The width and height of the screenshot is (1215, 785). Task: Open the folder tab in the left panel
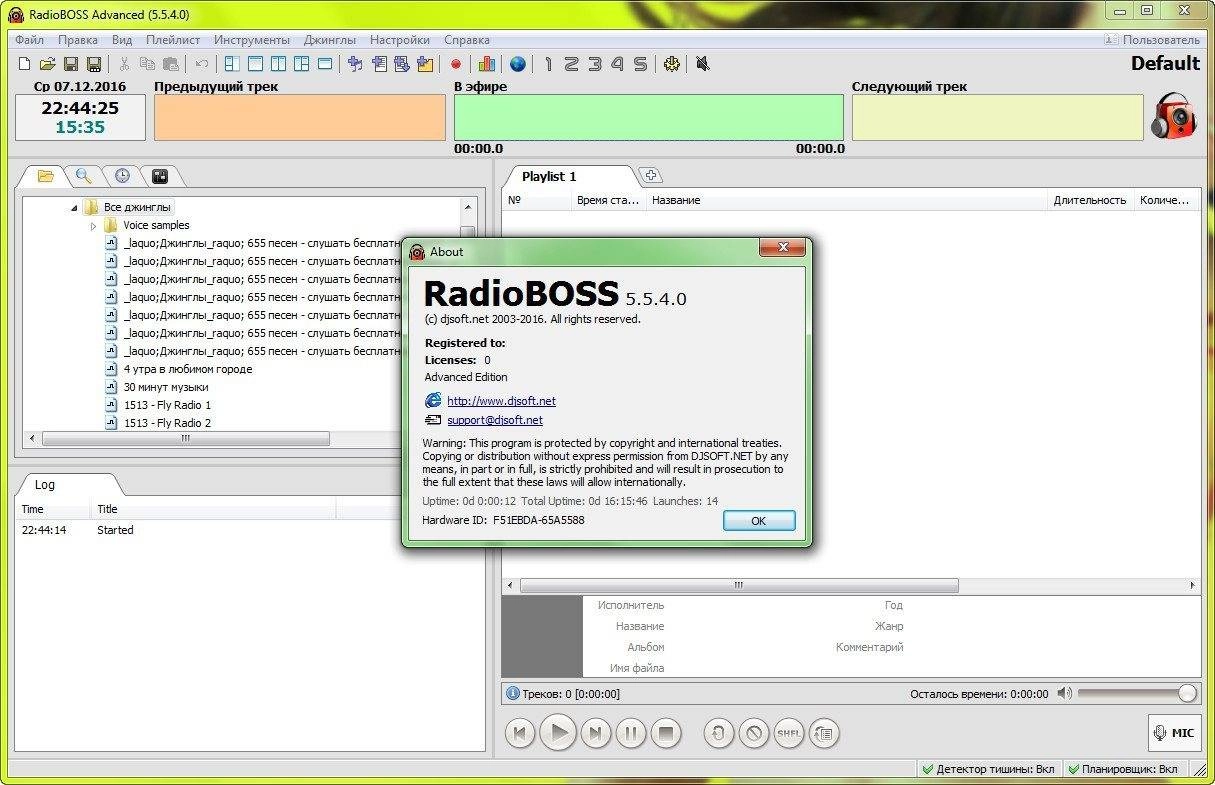coord(45,176)
